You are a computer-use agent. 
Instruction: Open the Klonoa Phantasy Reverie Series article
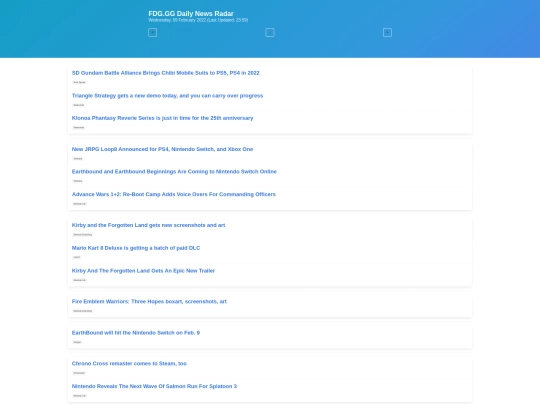click(x=163, y=118)
